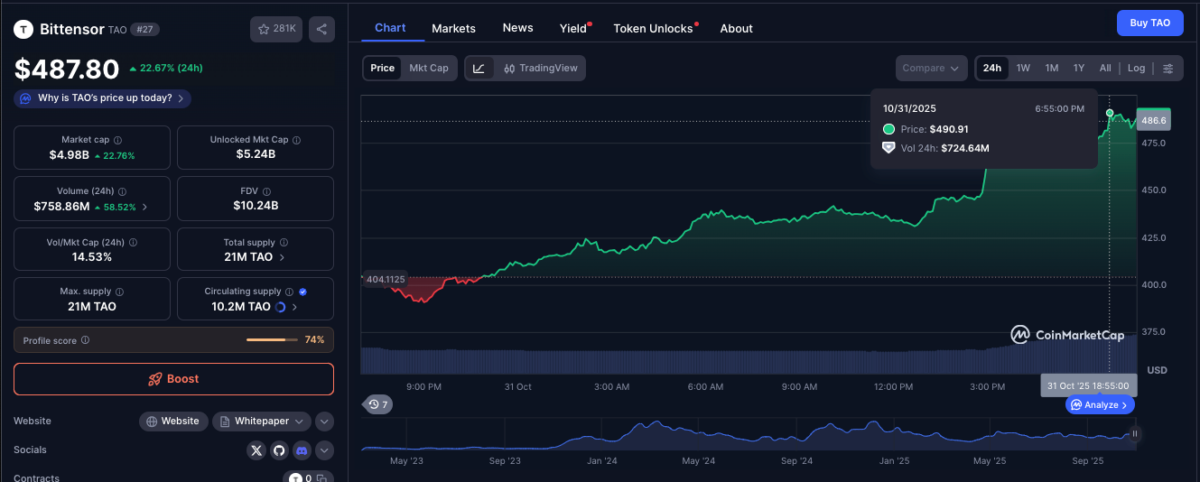Click the share icon next to watchlist
The height and width of the screenshot is (482, 1200).
click(x=322, y=29)
